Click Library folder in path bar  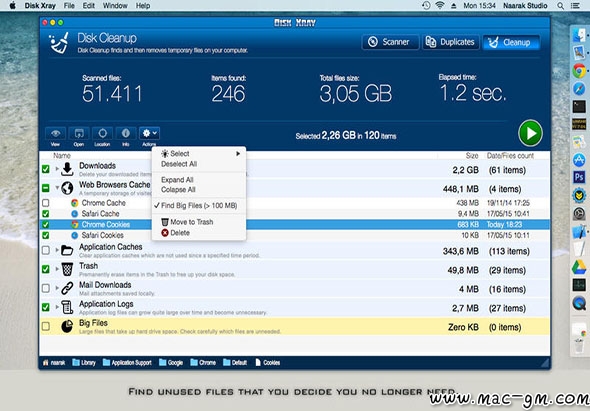pos(84,362)
